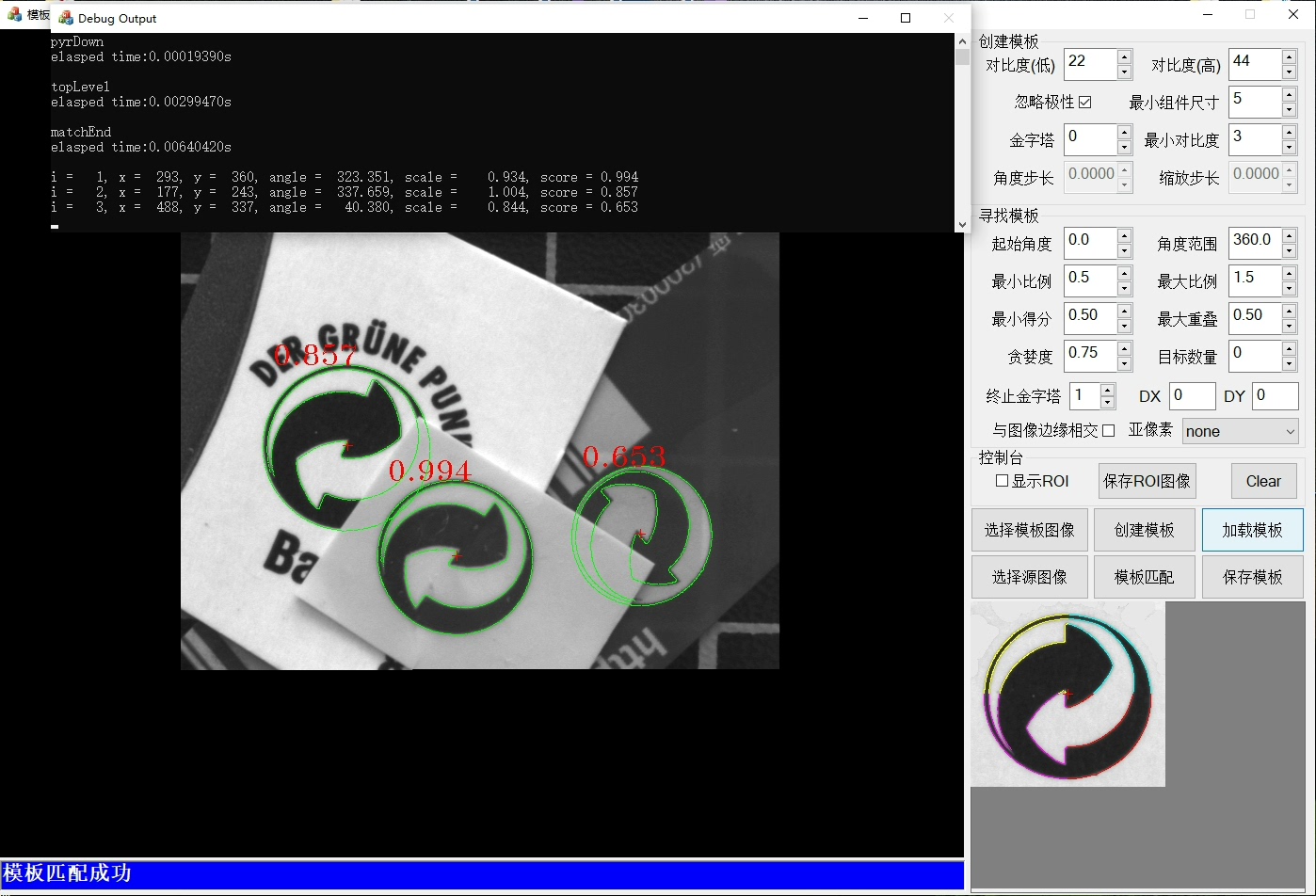Decrease the 最大重叠 value
Image resolution: width=1316 pixels, height=896 pixels.
(x=1289, y=327)
